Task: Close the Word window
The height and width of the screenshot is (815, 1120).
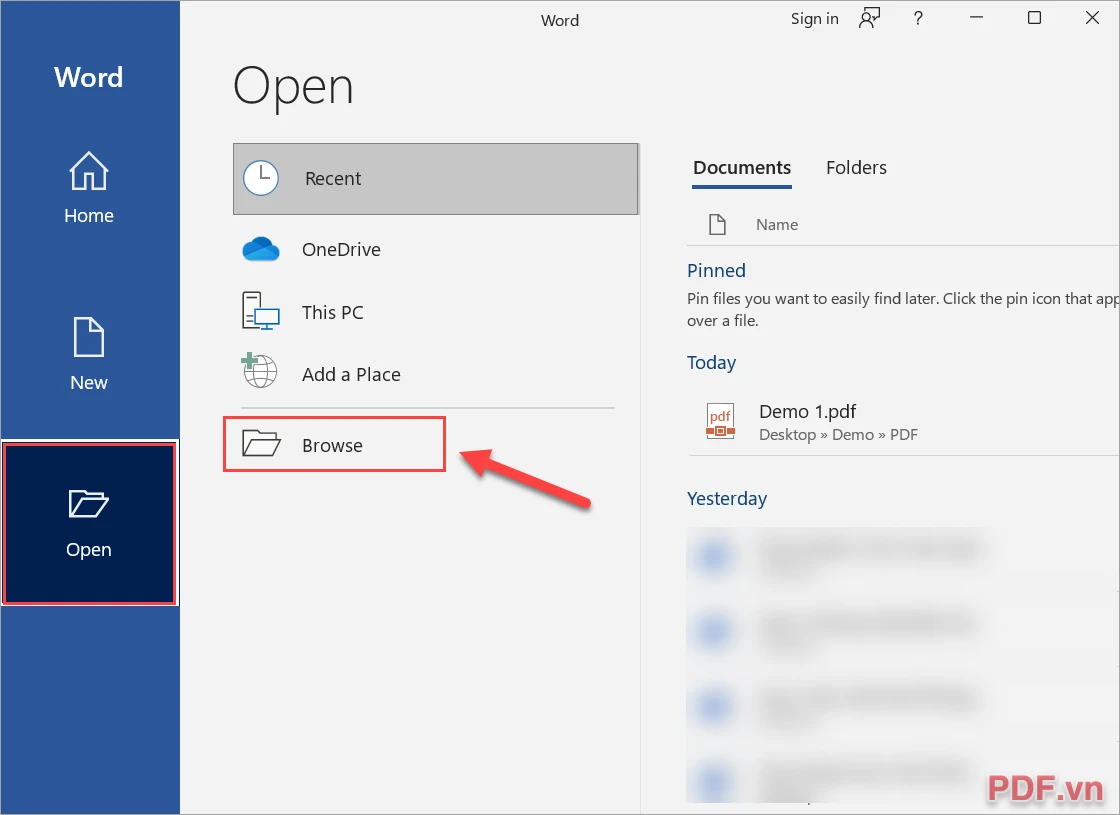Action: 1092,18
